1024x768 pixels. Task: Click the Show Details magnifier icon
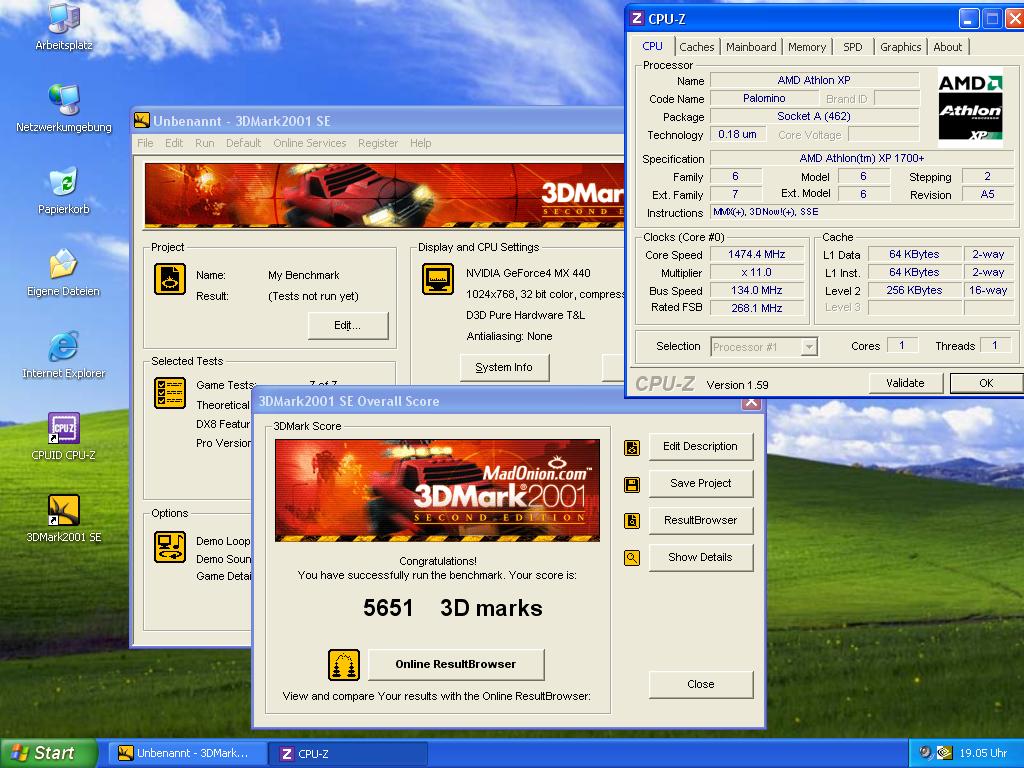(x=632, y=558)
